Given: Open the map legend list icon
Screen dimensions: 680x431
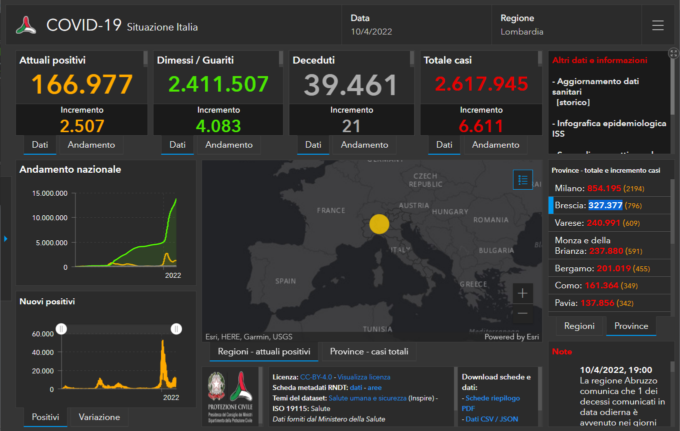Looking at the screenshot, I should point(523,180).
